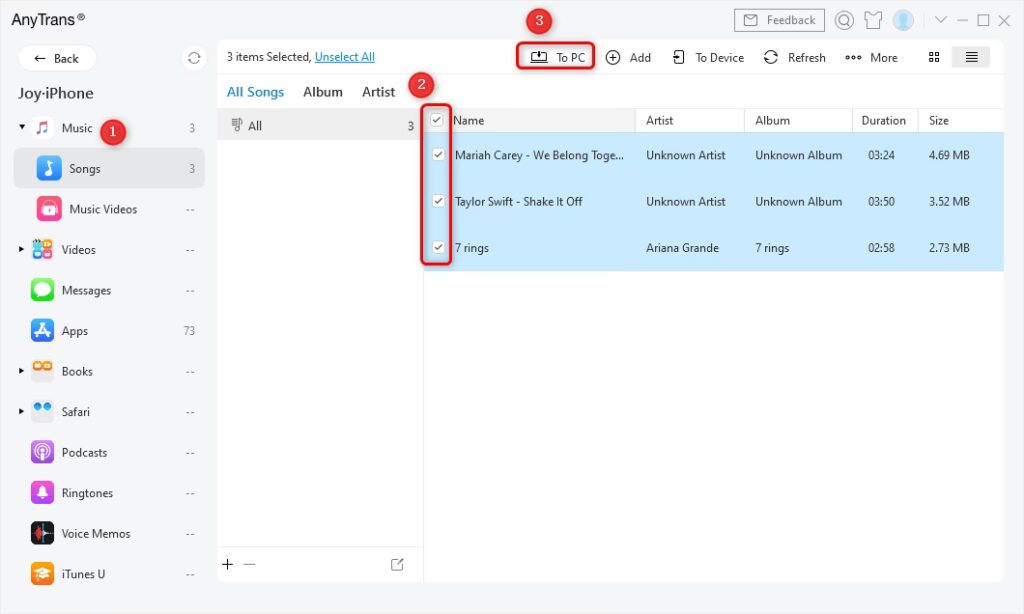Expand the Books category arrow

coord(22,371)
